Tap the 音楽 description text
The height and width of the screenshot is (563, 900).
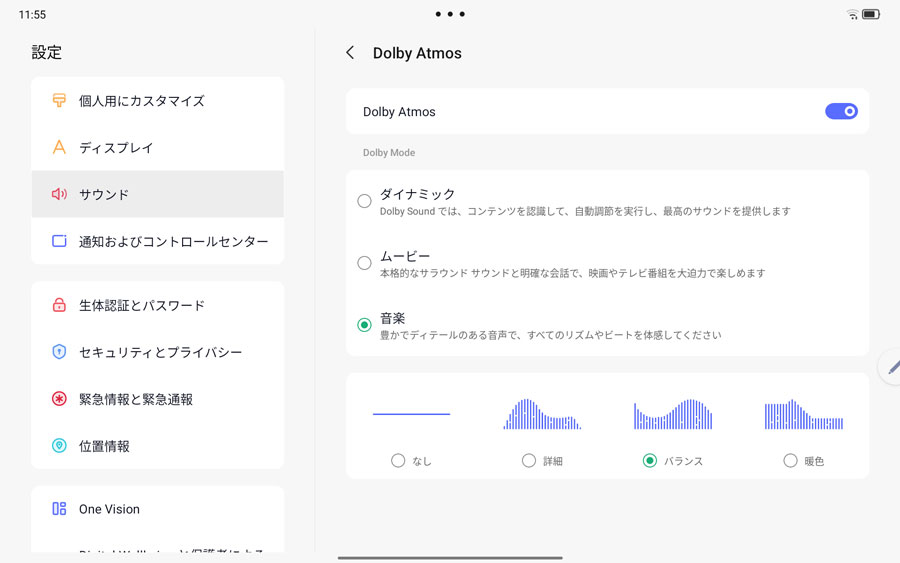coord(550,335)
